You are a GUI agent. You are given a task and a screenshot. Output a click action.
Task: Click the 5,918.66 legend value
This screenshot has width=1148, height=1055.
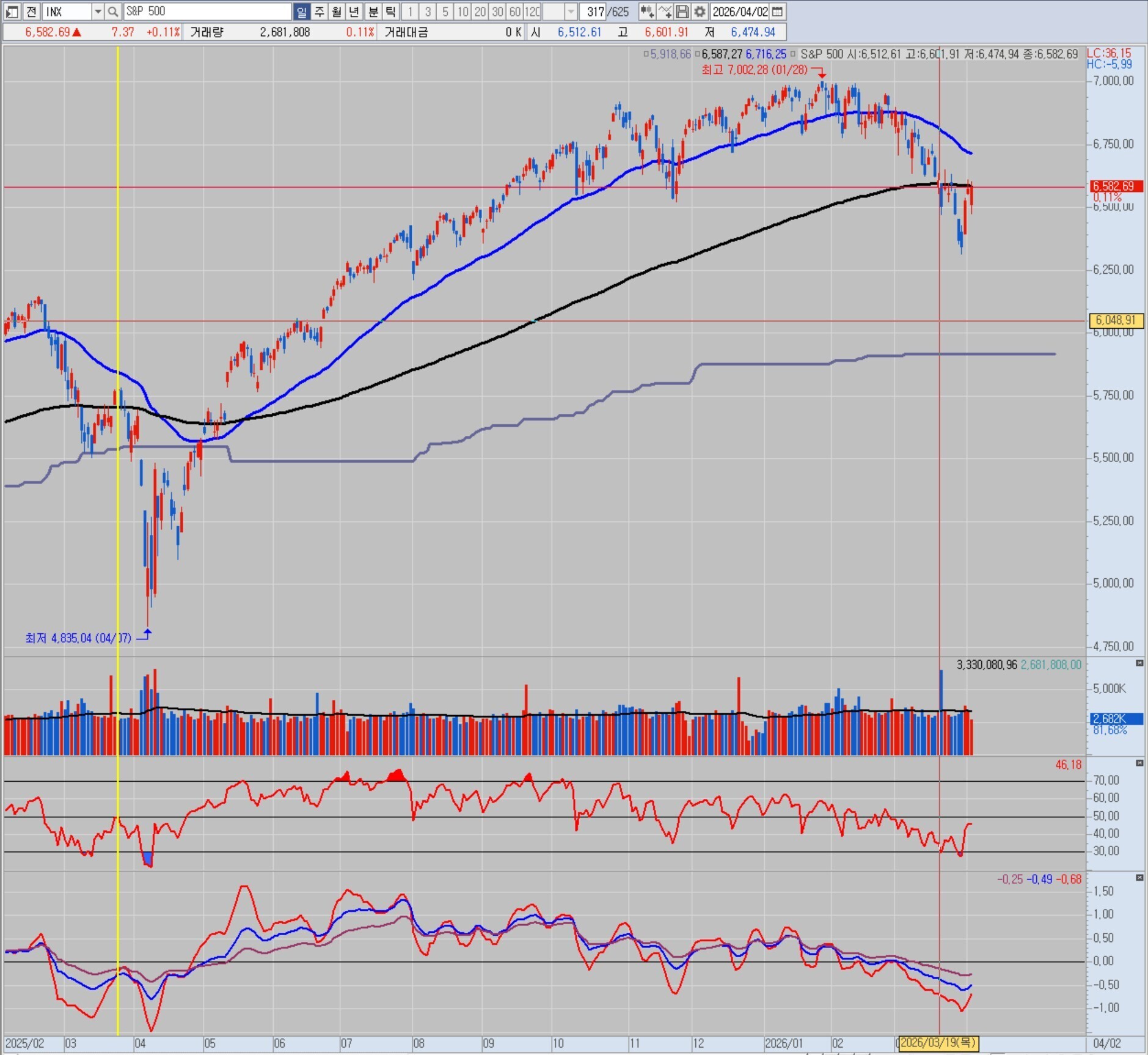click(x=670, y=54)
